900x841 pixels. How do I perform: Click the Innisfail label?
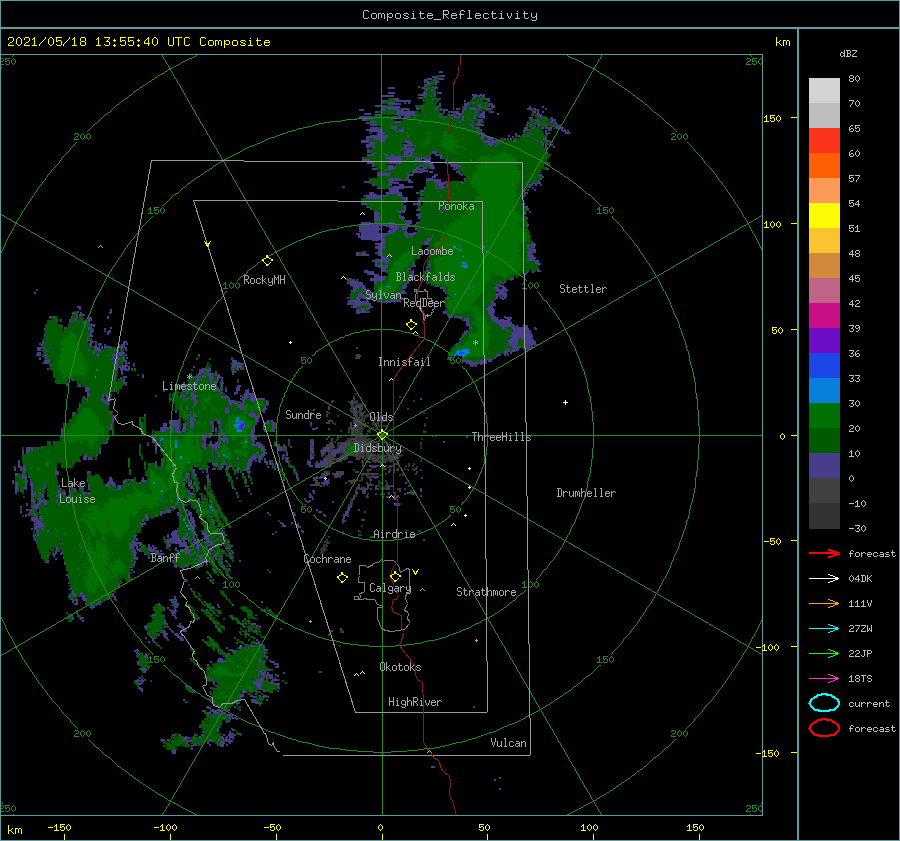[x=404, y=362]
